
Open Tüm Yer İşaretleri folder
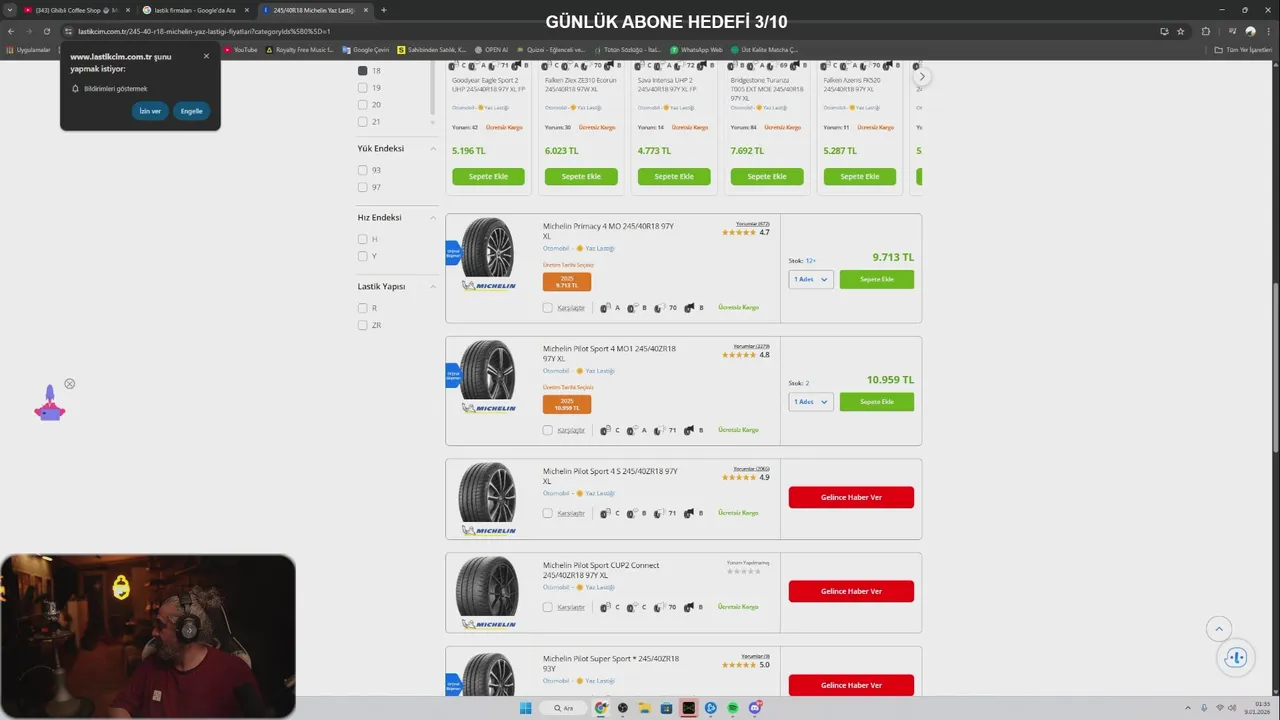click(x=1243, y=49)
